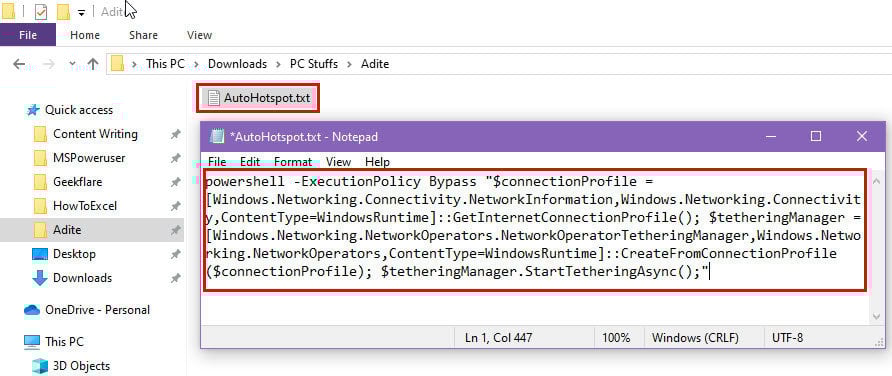Open the OneDrive - Personal cloud icon
Viewport: 892px width, 376px height.
point(32,310)
